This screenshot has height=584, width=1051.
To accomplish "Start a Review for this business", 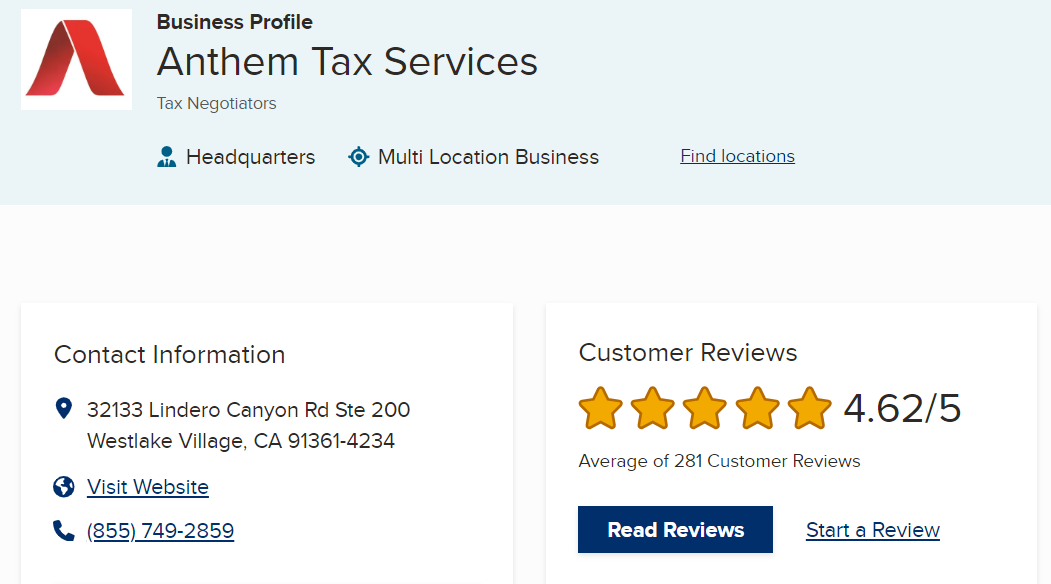I will click(x=872, y=529).
